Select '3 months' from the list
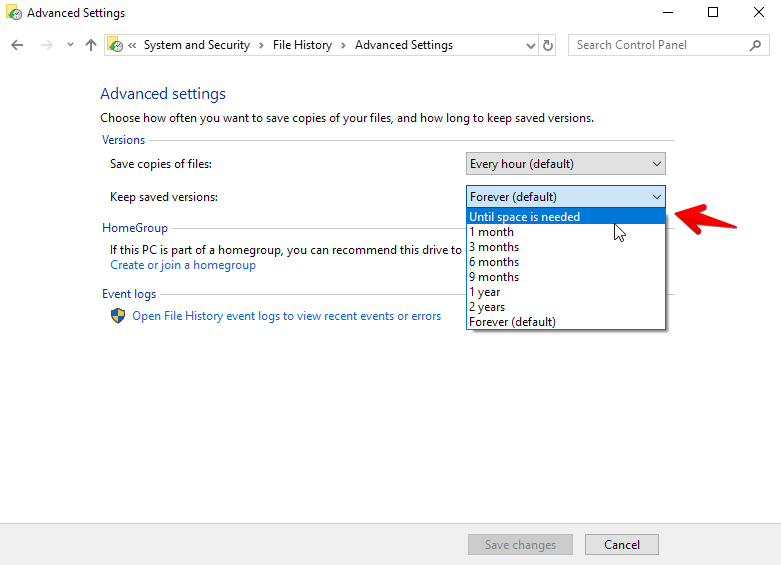Viewport: 781px width, 565px height. 566,247
